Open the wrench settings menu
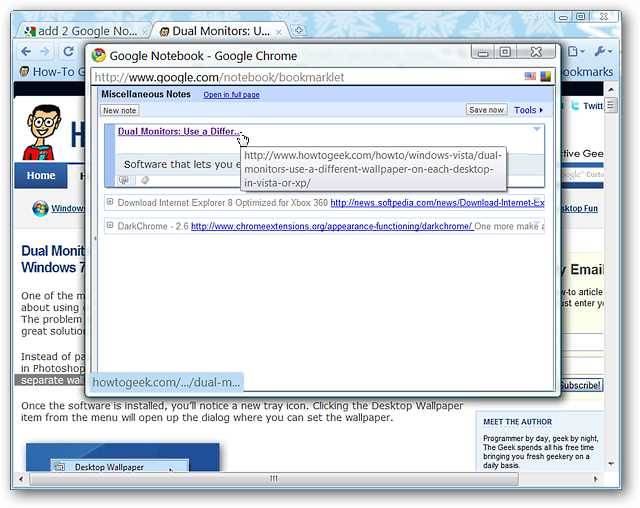Viewport: 640px width, 508px height. (603, 51)
